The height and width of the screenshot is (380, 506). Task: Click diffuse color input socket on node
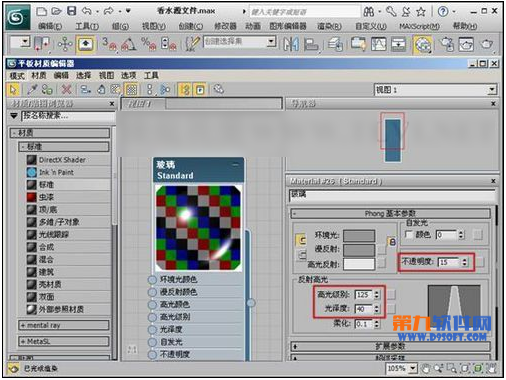pos(152,292)
